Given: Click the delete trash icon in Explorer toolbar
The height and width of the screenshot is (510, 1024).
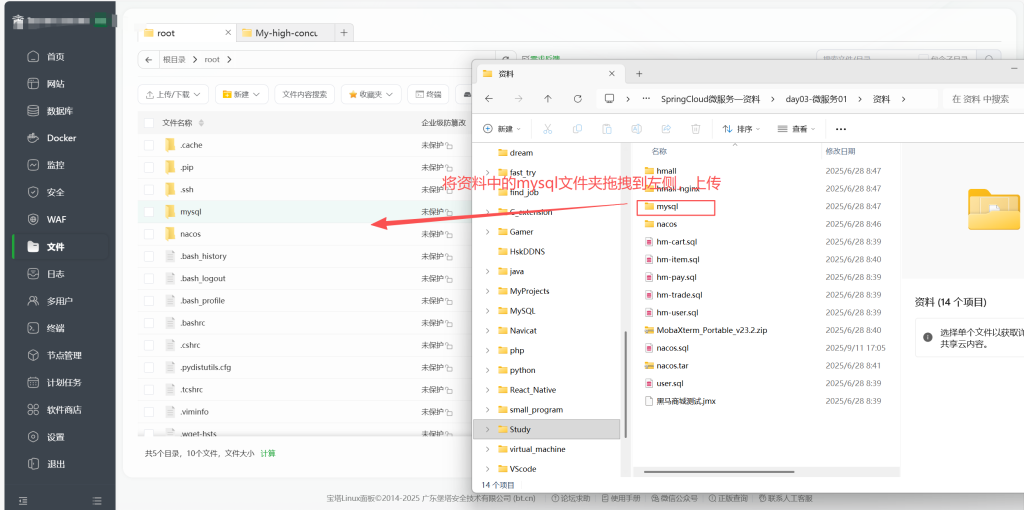Looking at the screenshot, I should (x=695, y=129).
